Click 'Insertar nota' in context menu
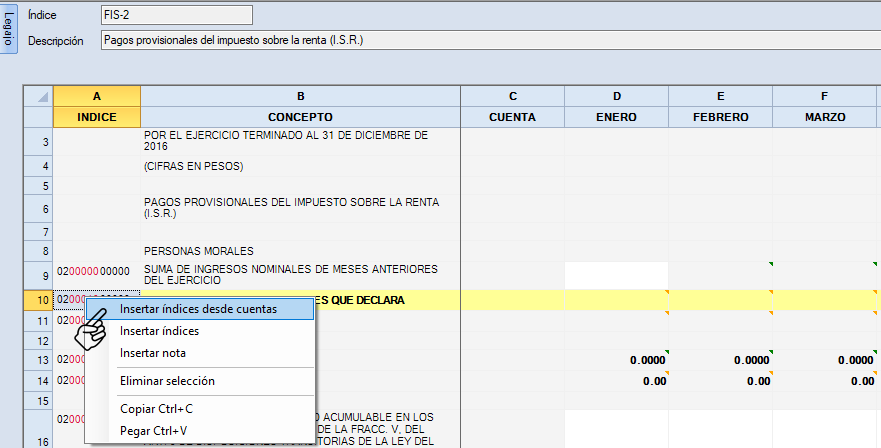This screenshot has width=881, height=448. (x=152, y=353)
